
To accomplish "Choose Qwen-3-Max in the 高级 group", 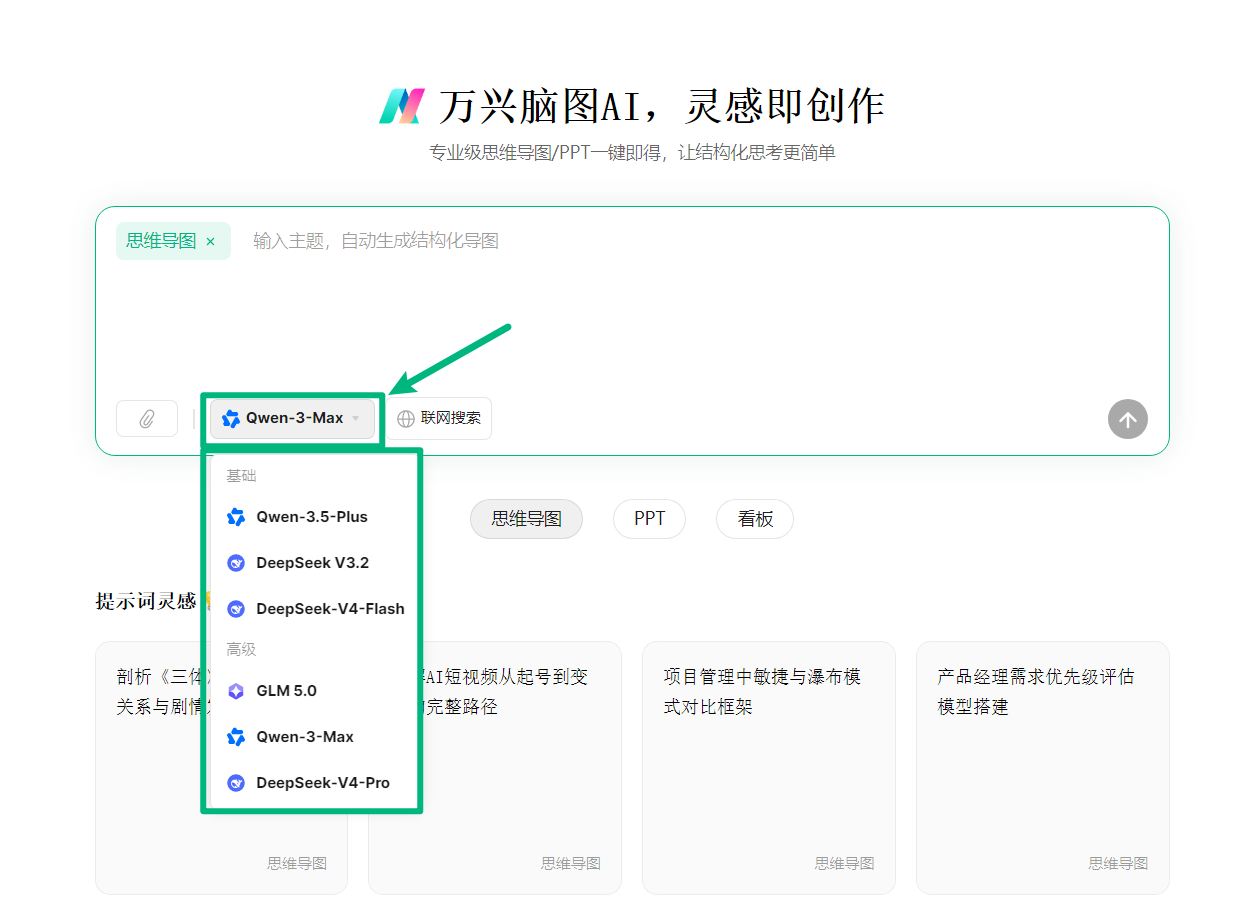I will tap(313, 737).
